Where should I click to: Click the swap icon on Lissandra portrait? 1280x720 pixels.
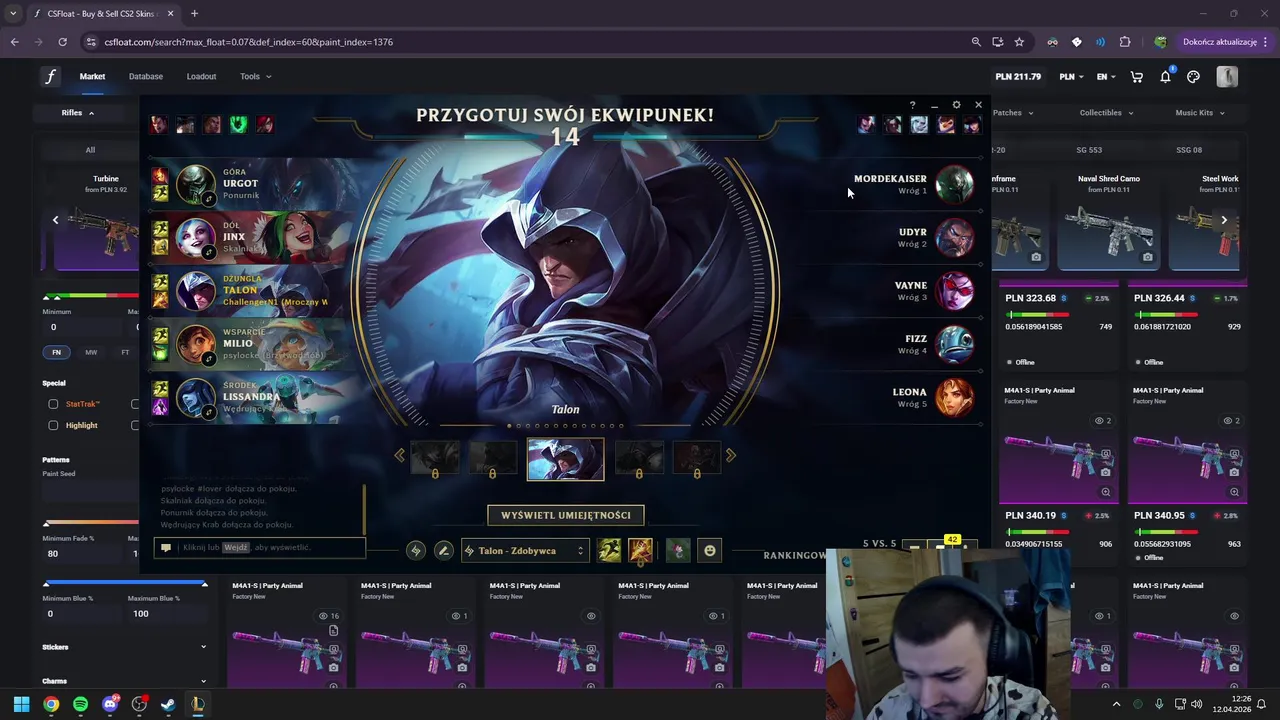(x=209, y=412)
